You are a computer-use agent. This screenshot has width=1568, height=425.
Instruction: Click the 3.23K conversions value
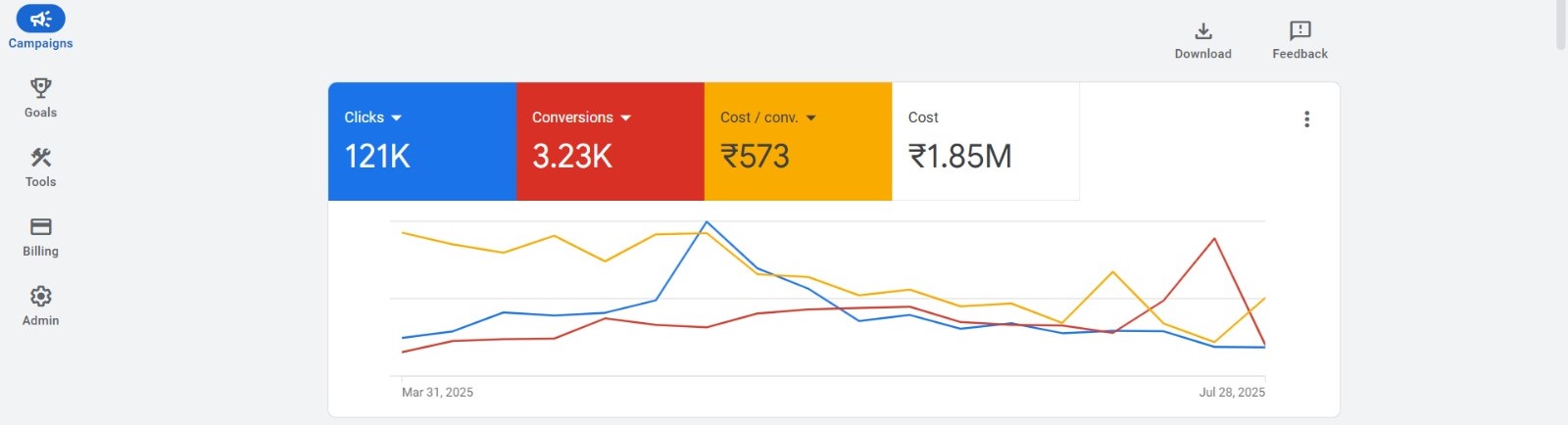[x=572, y=157]
